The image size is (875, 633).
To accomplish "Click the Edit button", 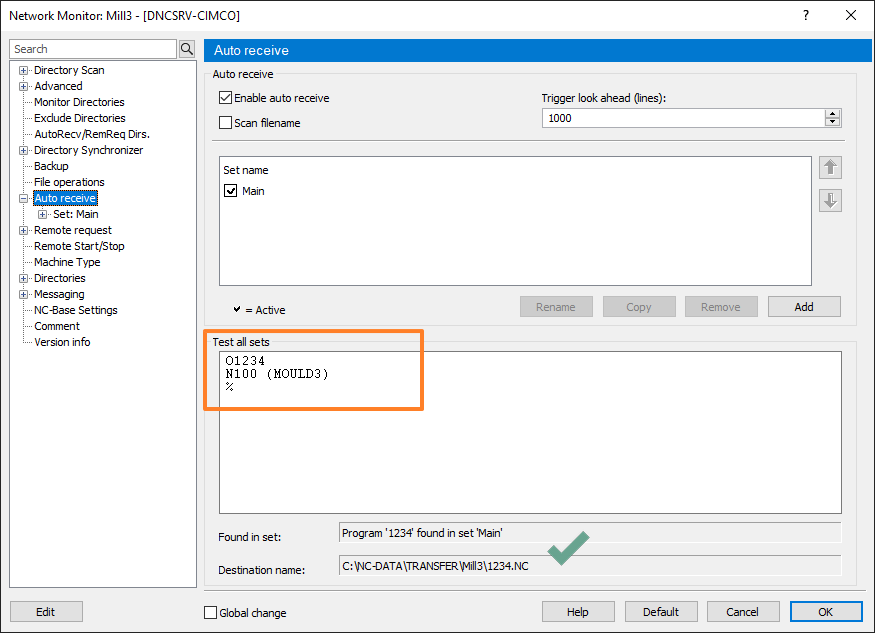I will [46, 612].
